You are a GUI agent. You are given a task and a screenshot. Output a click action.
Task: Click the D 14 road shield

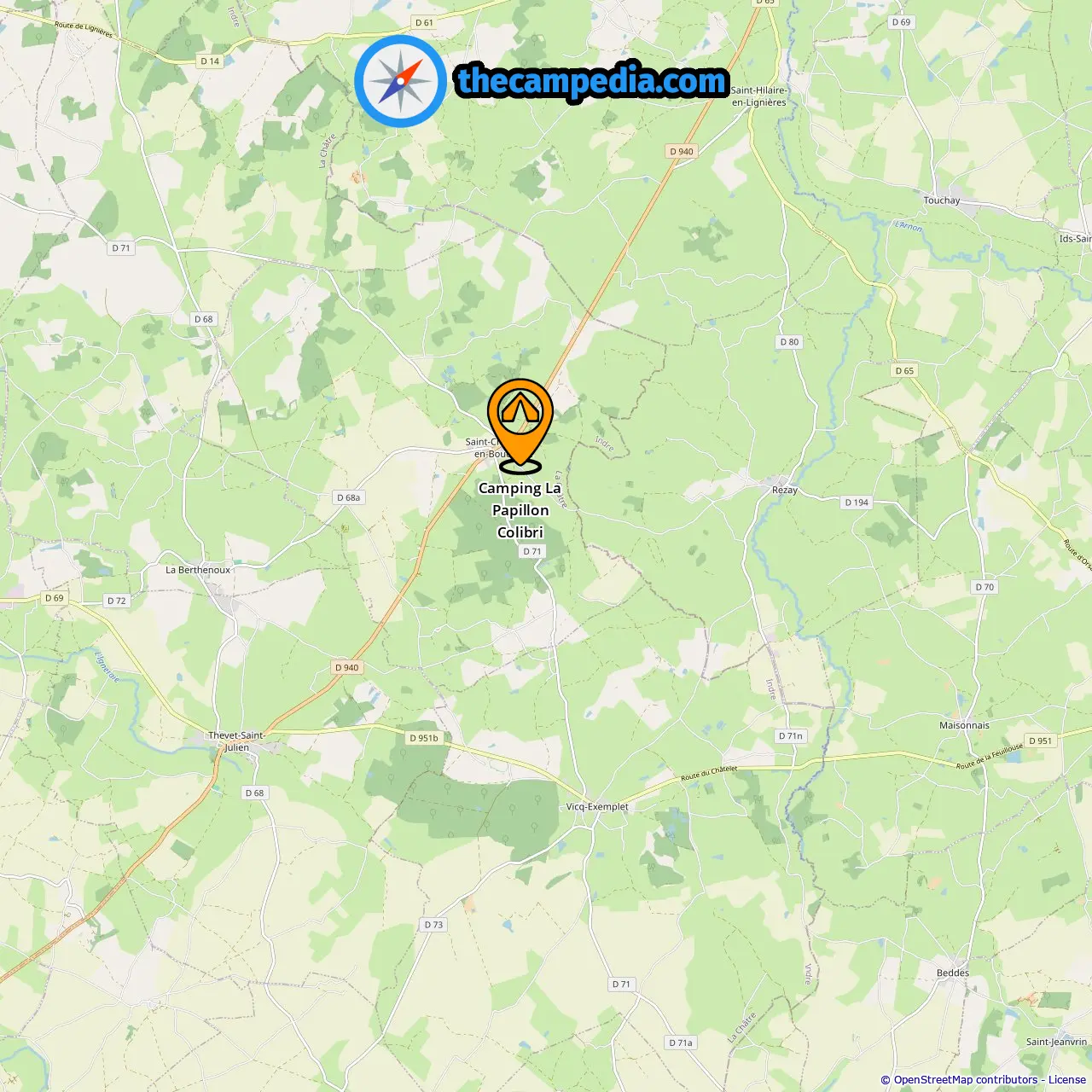pos(210,61)
